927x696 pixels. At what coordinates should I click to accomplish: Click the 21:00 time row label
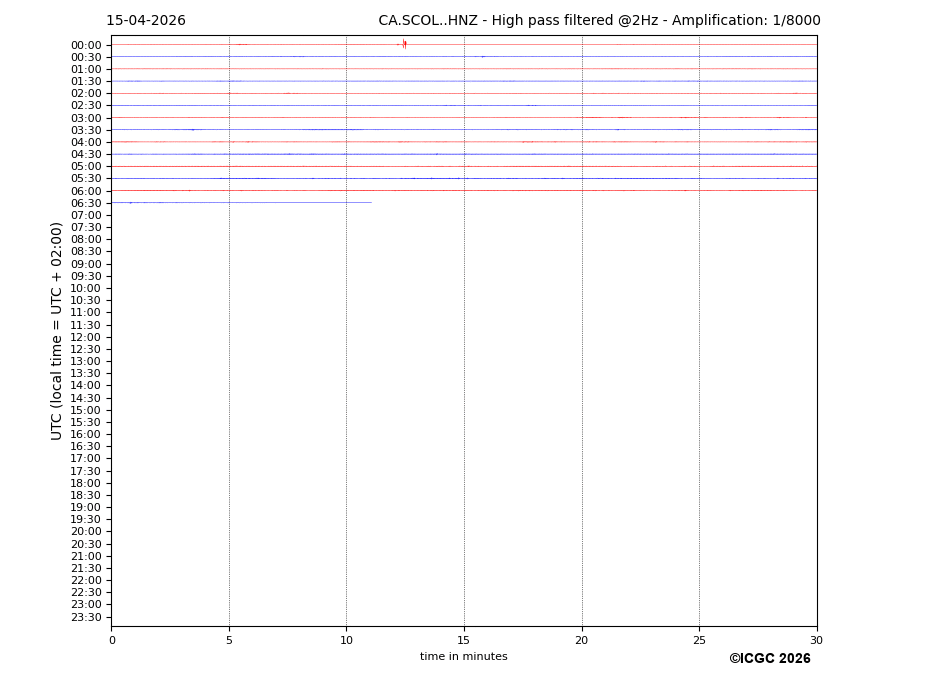coord(86,556)
